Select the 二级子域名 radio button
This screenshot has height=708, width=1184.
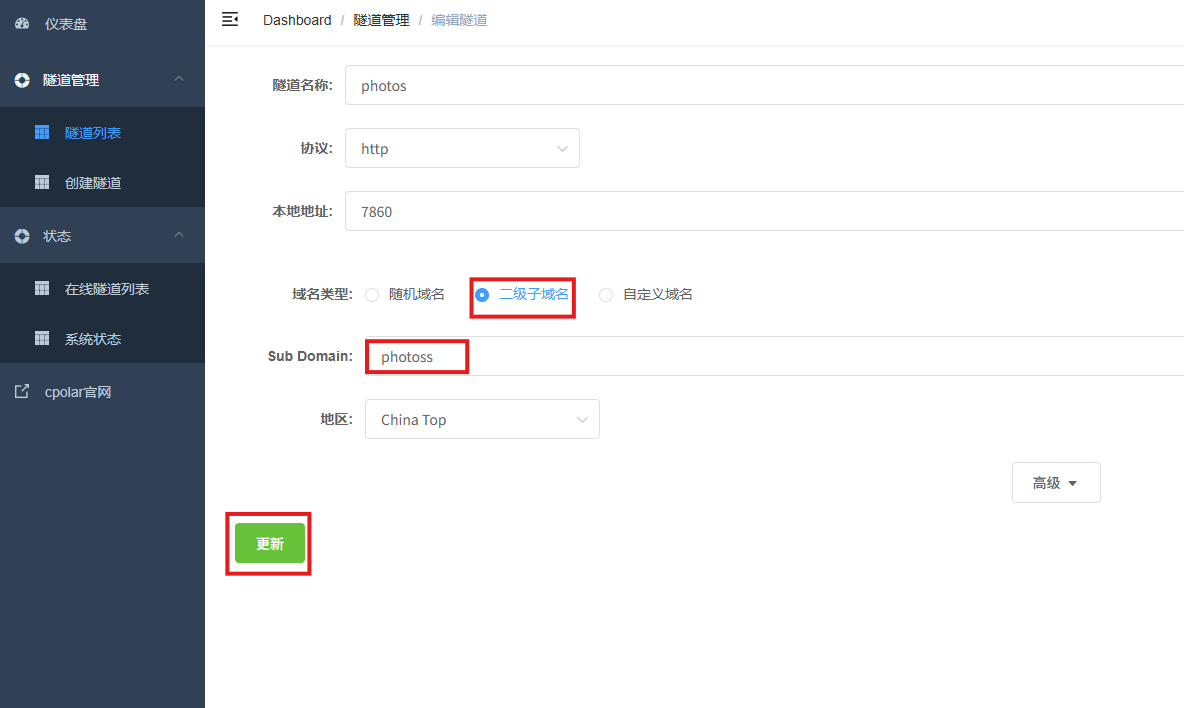click(x=482, y=295)
